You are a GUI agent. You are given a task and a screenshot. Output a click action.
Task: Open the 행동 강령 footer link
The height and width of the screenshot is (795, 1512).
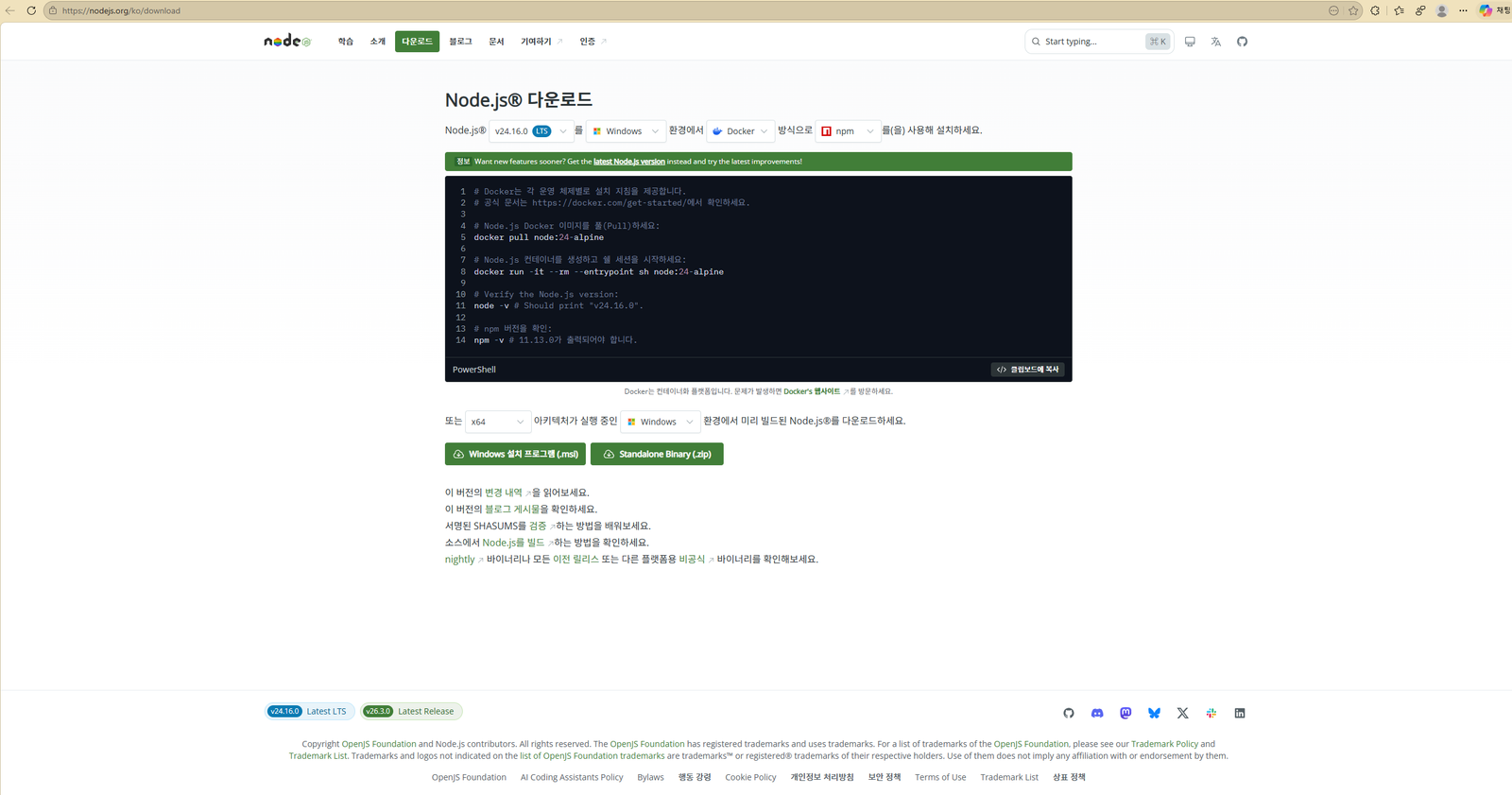pos(695,777)
